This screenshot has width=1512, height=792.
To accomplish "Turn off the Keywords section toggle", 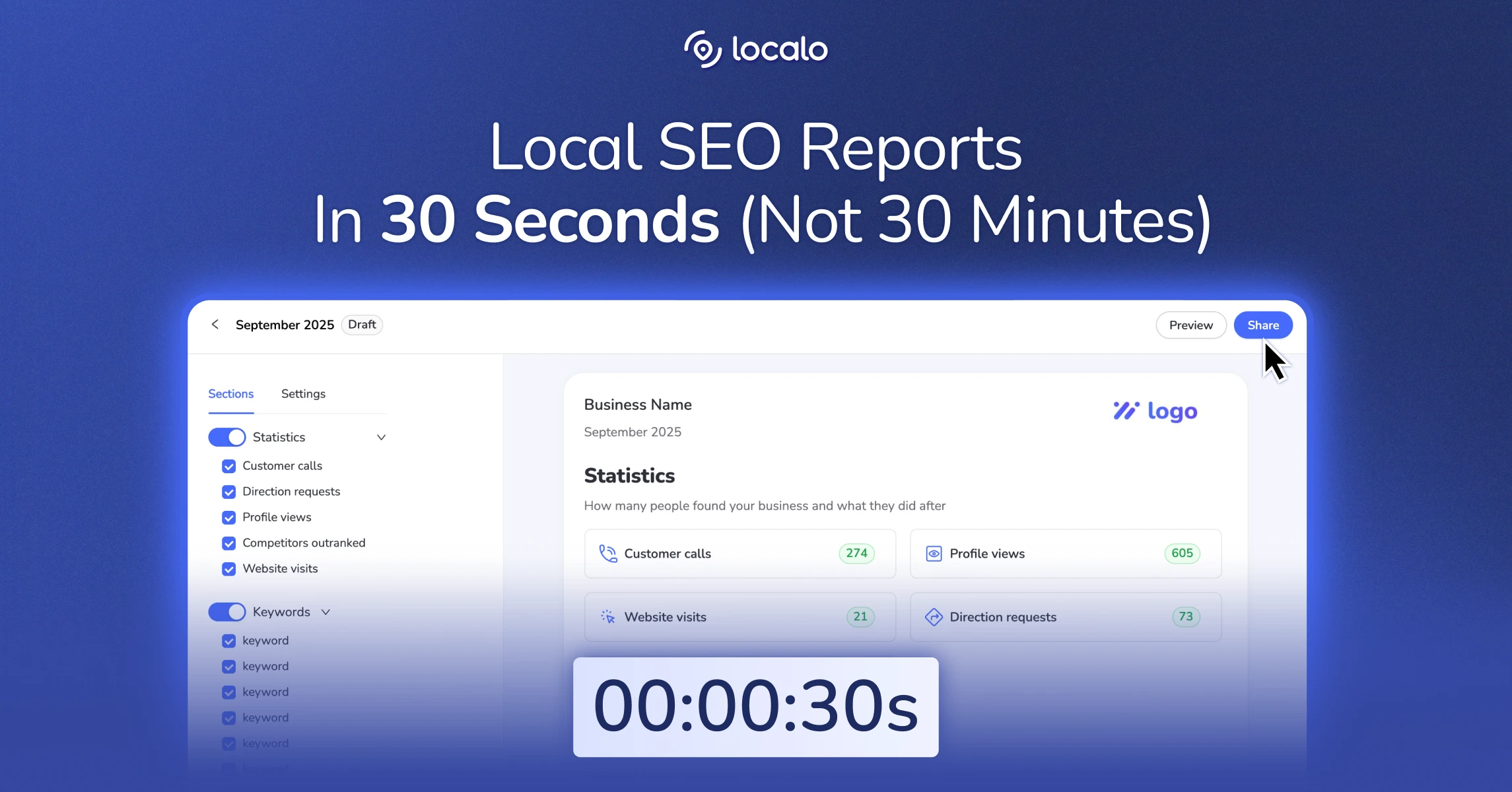I will click(x=226, y=612).
